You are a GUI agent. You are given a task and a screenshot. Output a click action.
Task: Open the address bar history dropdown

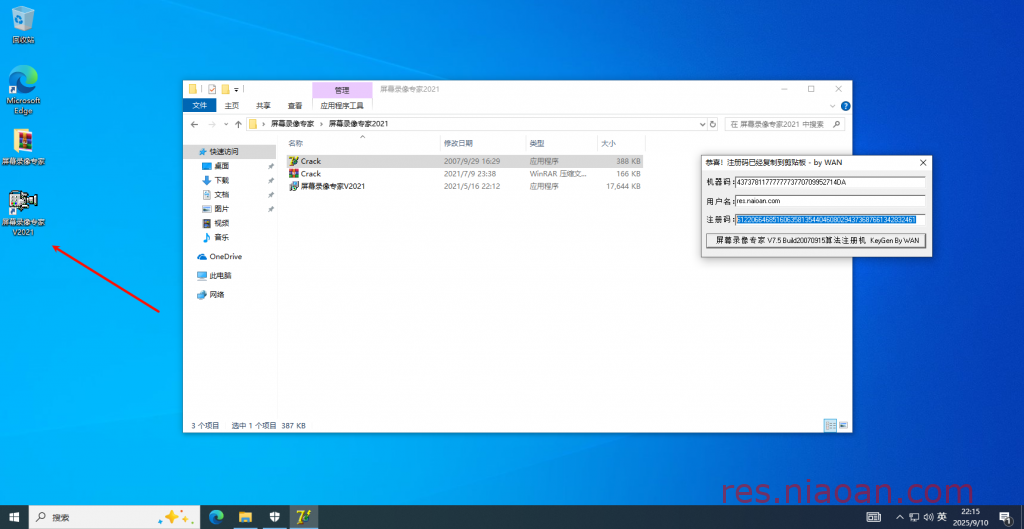point(702,124)
